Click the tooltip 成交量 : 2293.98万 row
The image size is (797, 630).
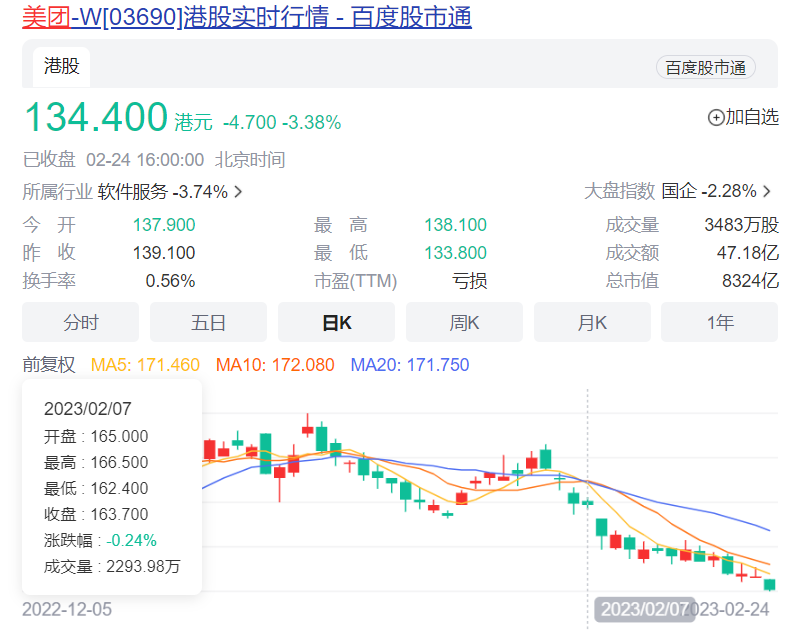tap(112, 566)
